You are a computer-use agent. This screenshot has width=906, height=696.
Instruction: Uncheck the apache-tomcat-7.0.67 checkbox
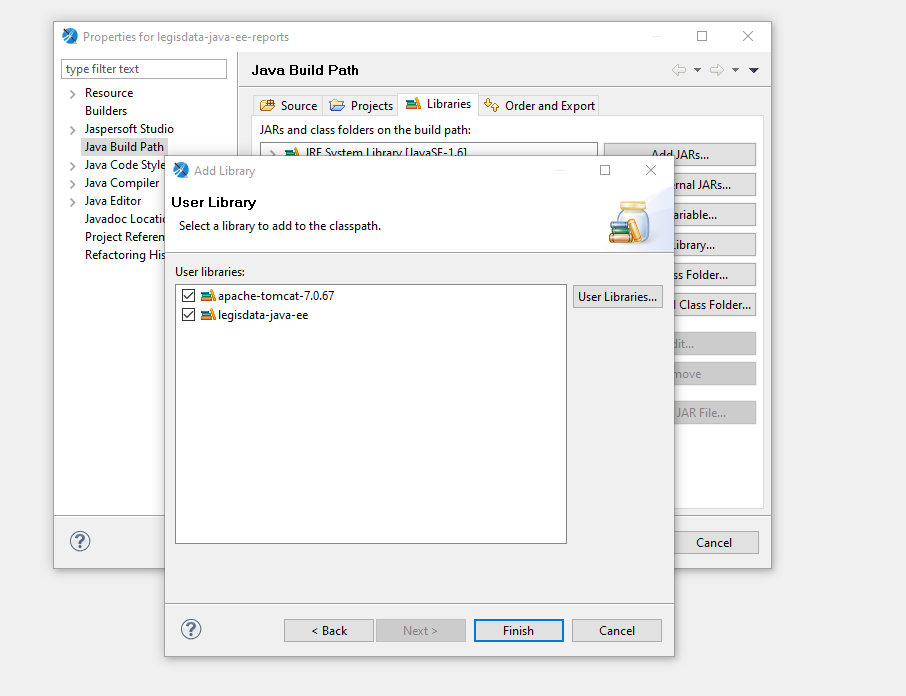coord(189,296)
